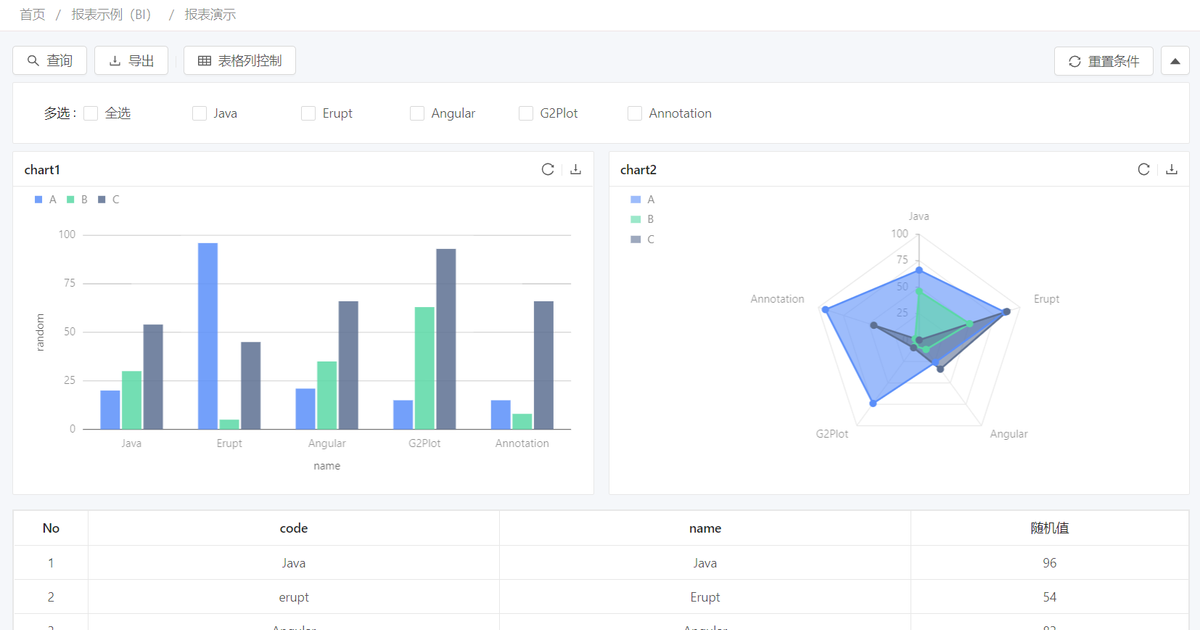
Task: Toggle series C in chart1 legend
Action: pos(109,200)
